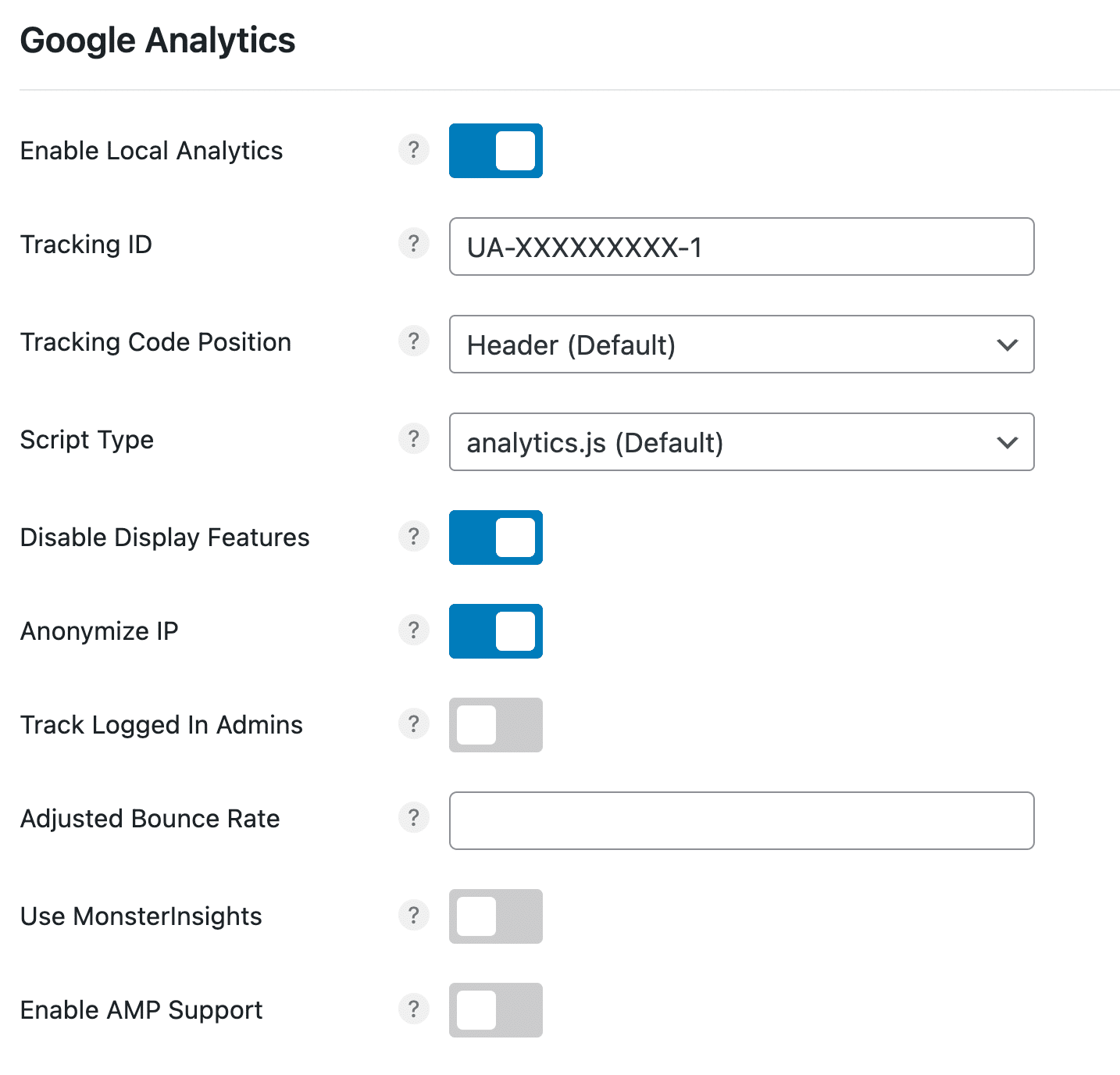Click the Adjusted Bounce Rate help icon
This screenshot has height=1075, width=1120.
[414, 818]
